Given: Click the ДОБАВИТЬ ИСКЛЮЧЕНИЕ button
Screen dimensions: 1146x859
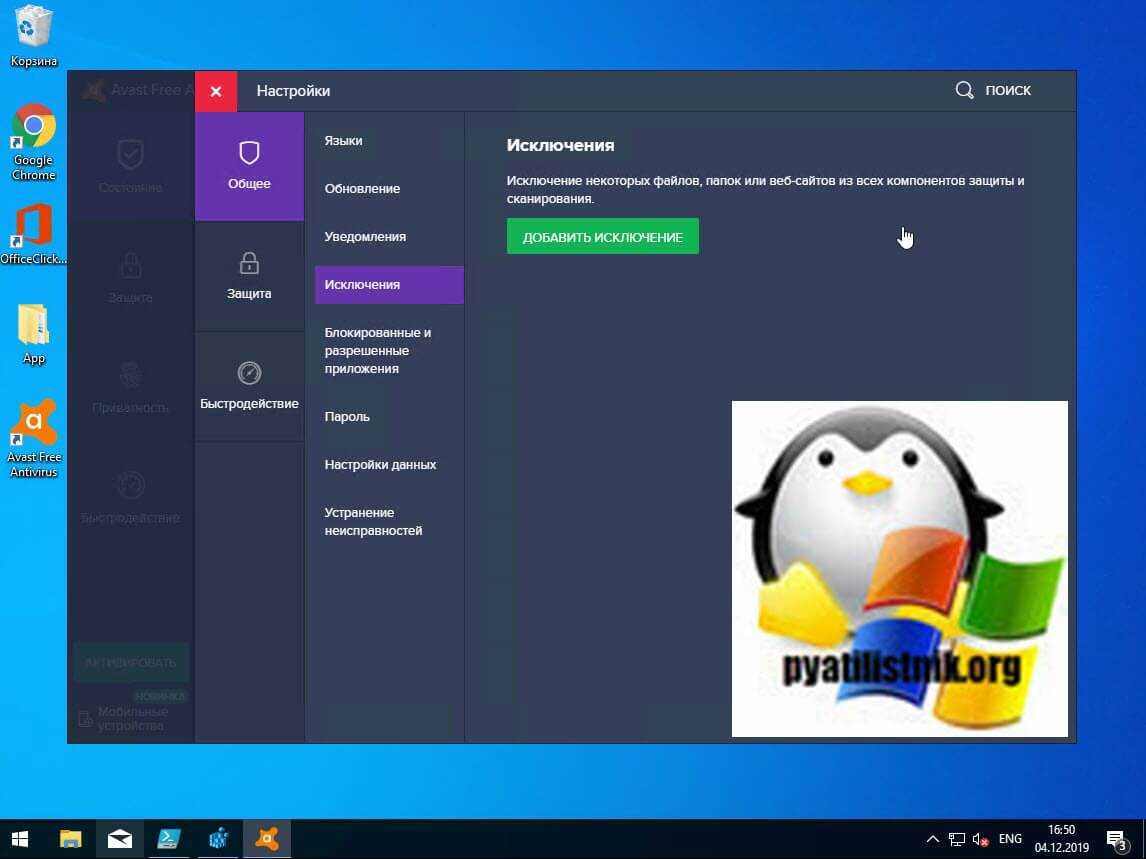Looking at the screenshot, I should (x=602, y=237).
